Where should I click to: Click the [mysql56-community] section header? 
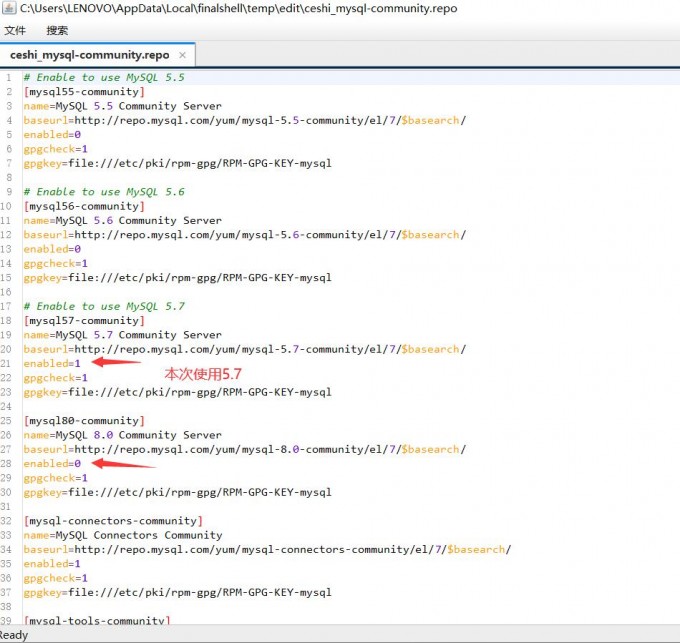(85, 206)
